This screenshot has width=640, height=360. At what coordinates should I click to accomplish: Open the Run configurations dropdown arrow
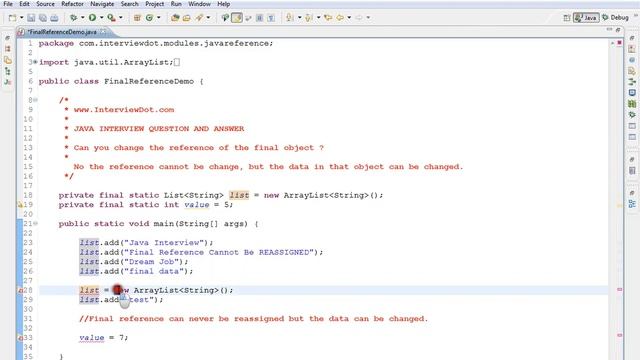[101, 18]
